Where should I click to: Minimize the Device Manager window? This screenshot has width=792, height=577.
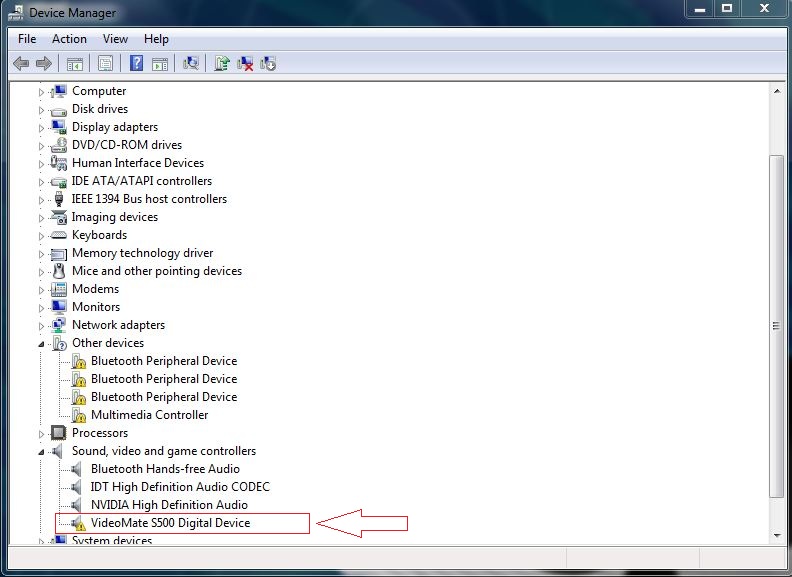click(700, 9)
